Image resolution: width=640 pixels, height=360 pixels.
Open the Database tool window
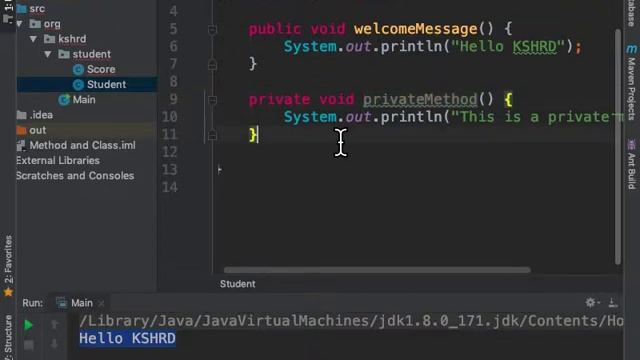tap(631, 12)
